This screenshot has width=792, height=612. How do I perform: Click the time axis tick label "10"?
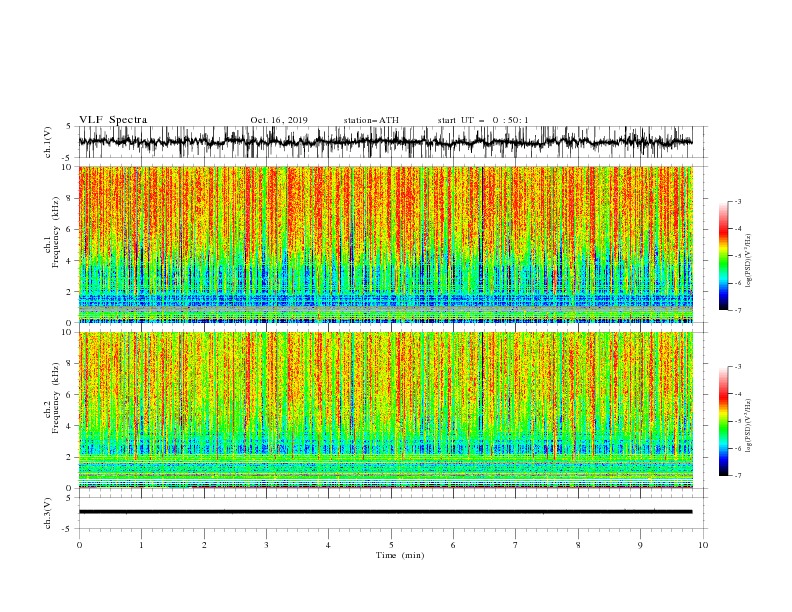tap(703, 545)
